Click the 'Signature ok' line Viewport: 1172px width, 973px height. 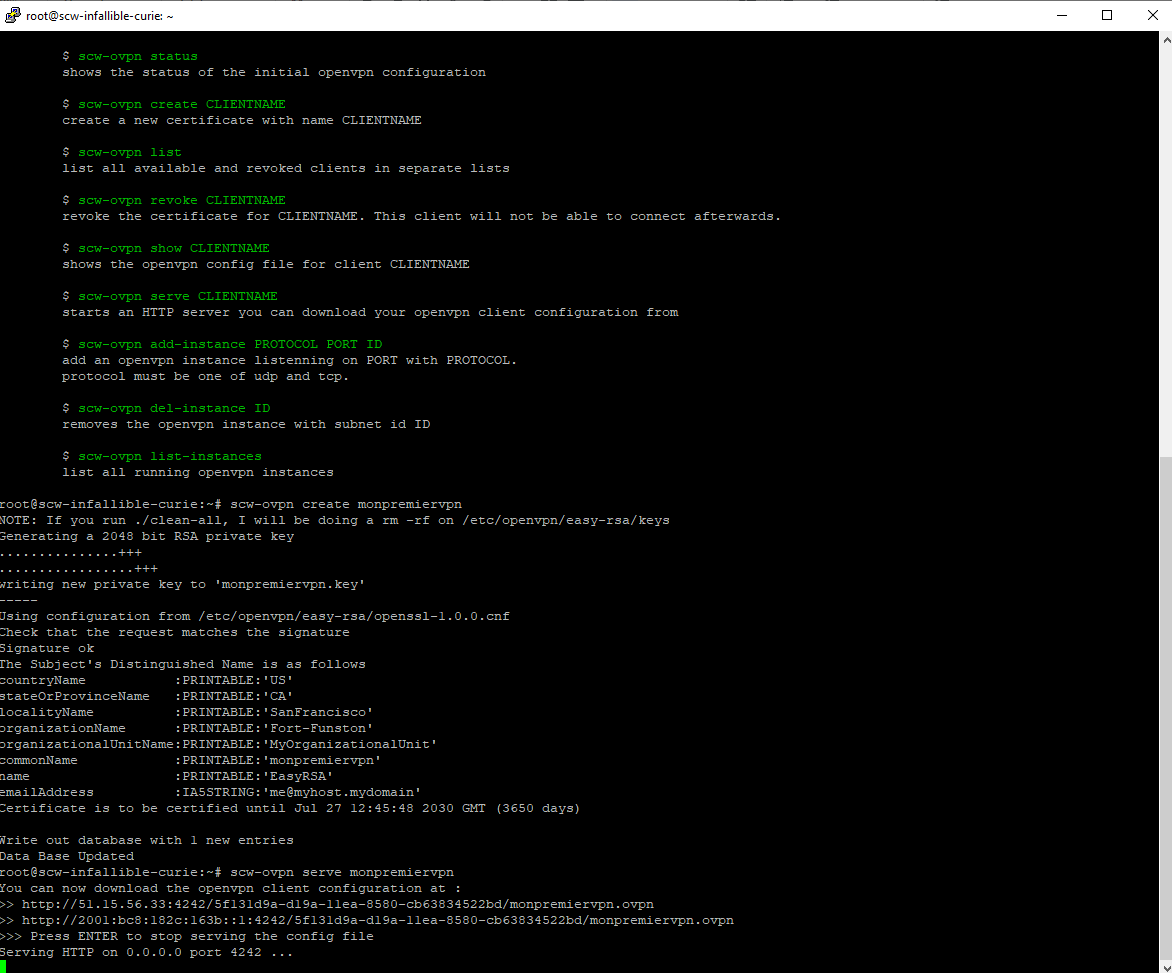(47, 649)
